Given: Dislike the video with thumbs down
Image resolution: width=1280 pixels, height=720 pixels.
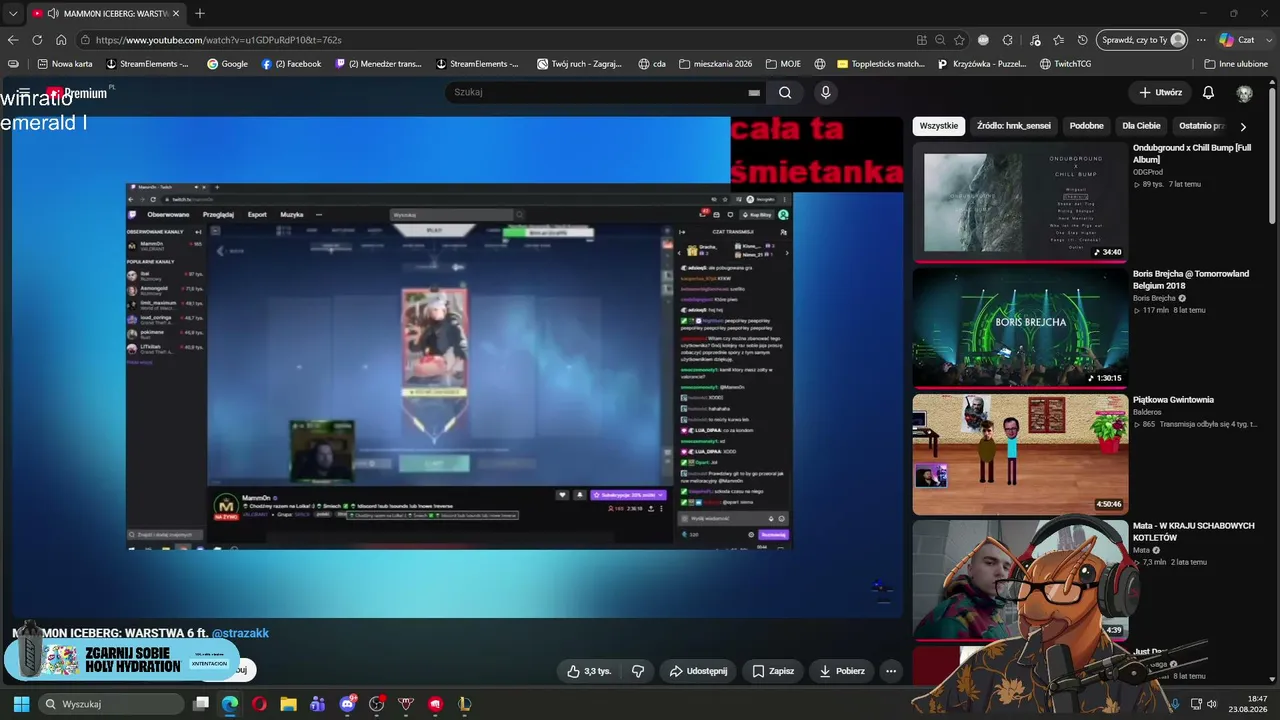Looking at the screenshot, I should pos(638,671).
